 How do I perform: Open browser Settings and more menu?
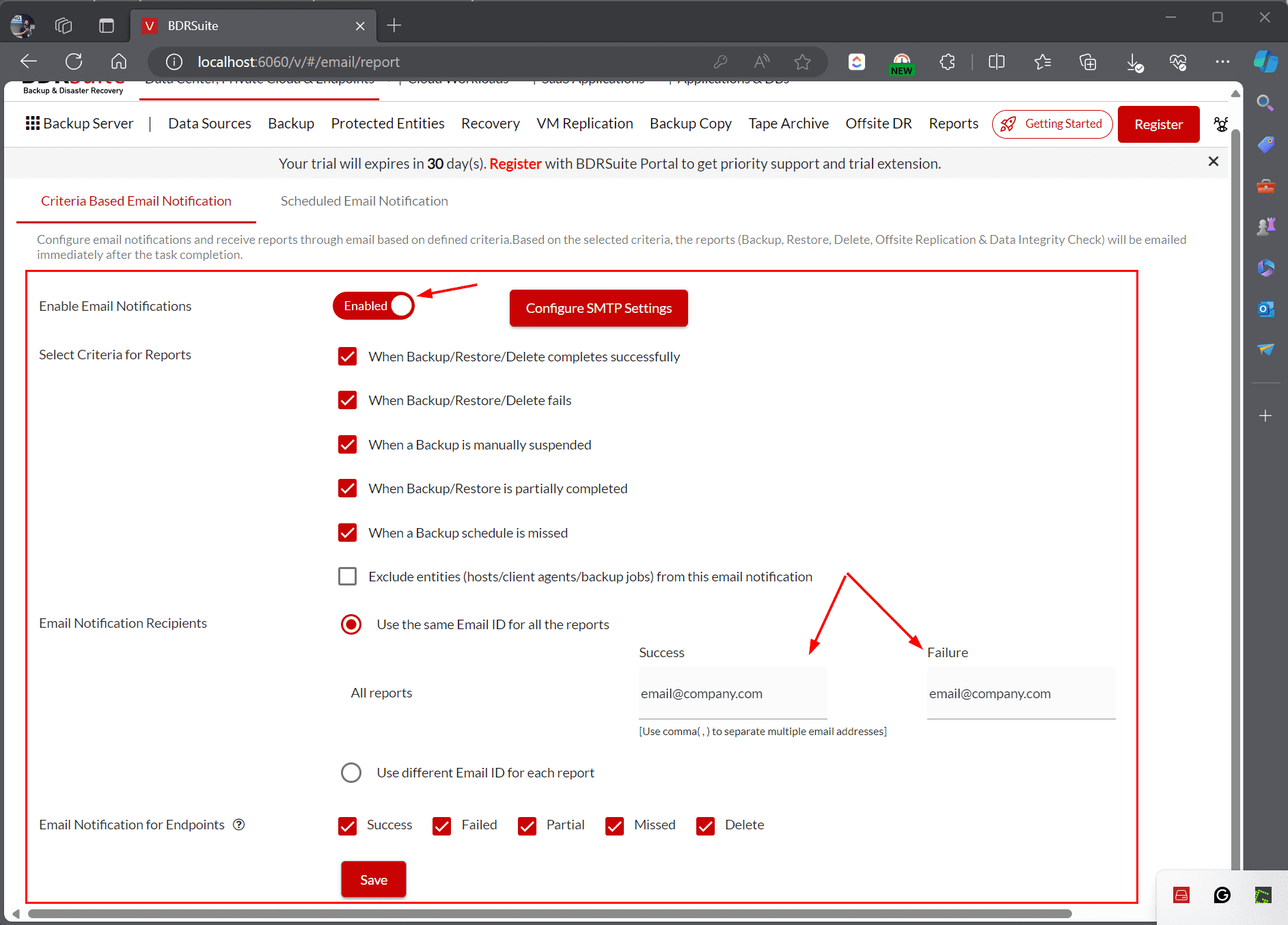1222,62
